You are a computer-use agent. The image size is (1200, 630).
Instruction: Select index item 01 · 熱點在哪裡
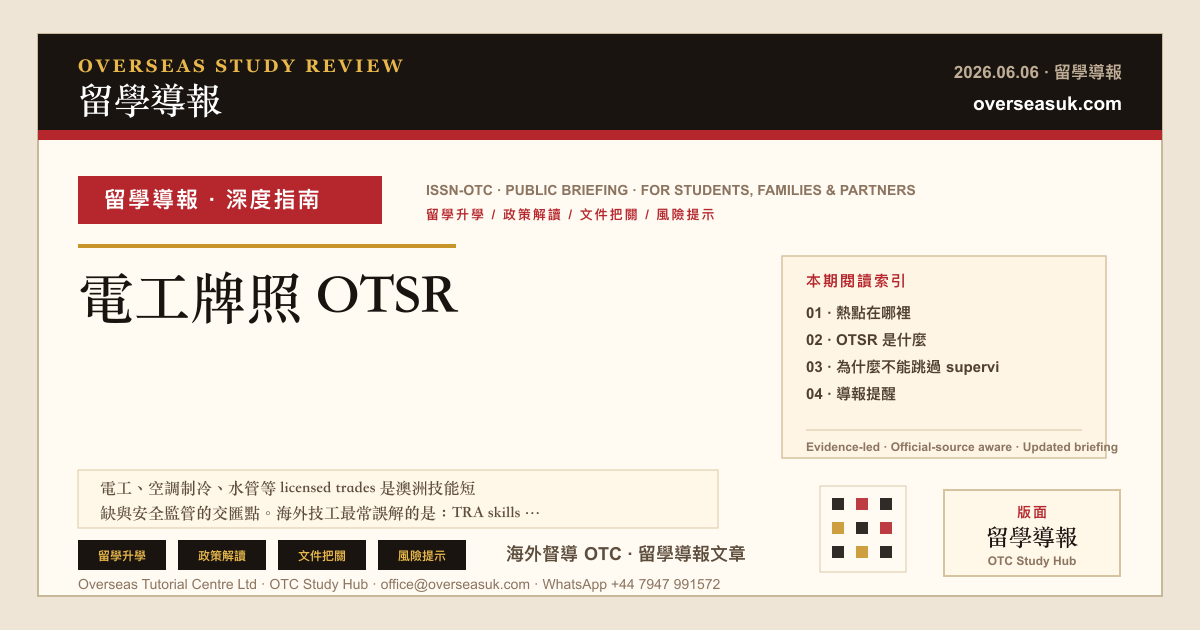pos(858,313)
